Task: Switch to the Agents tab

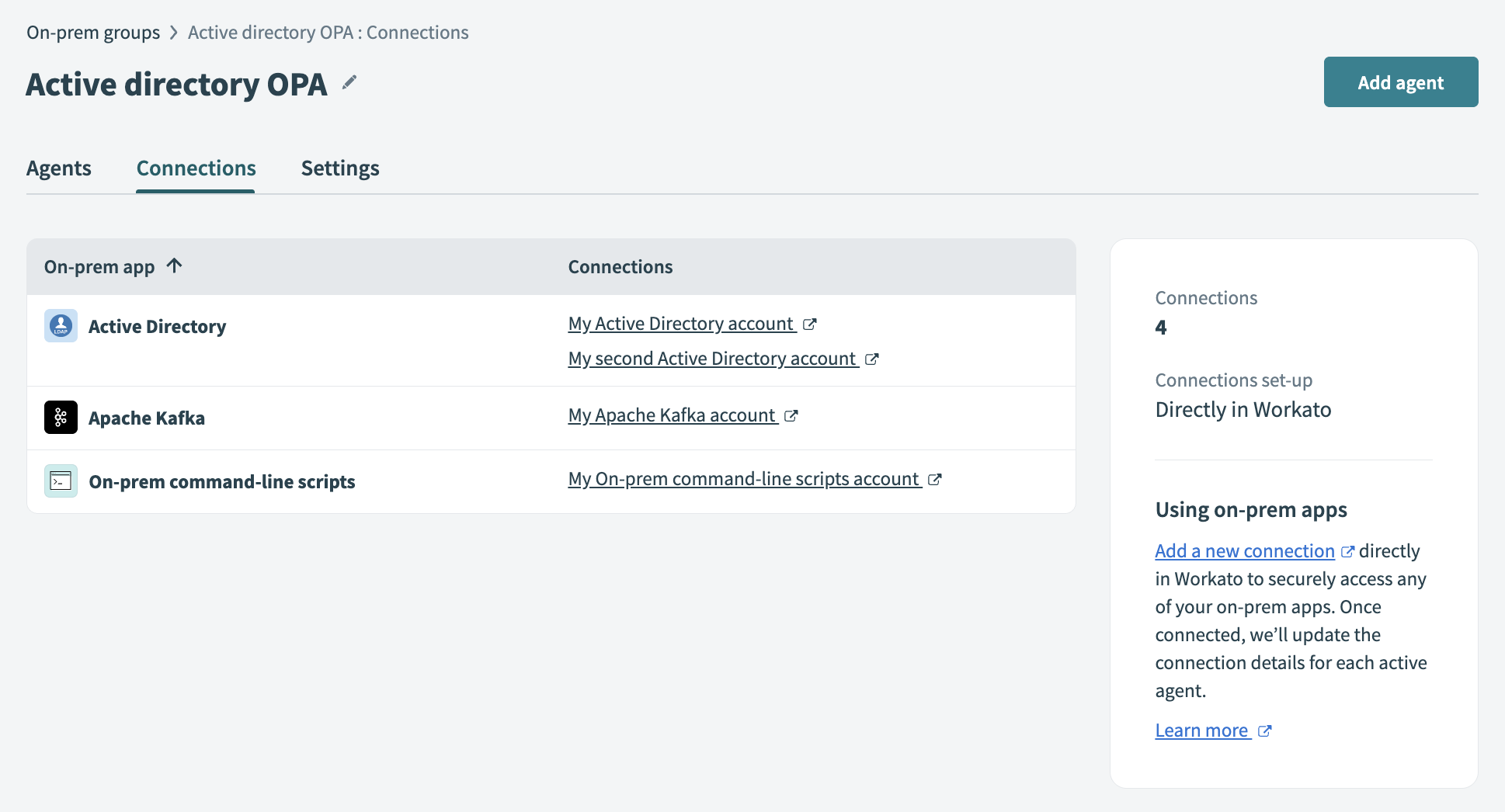Action: (58, 168)
